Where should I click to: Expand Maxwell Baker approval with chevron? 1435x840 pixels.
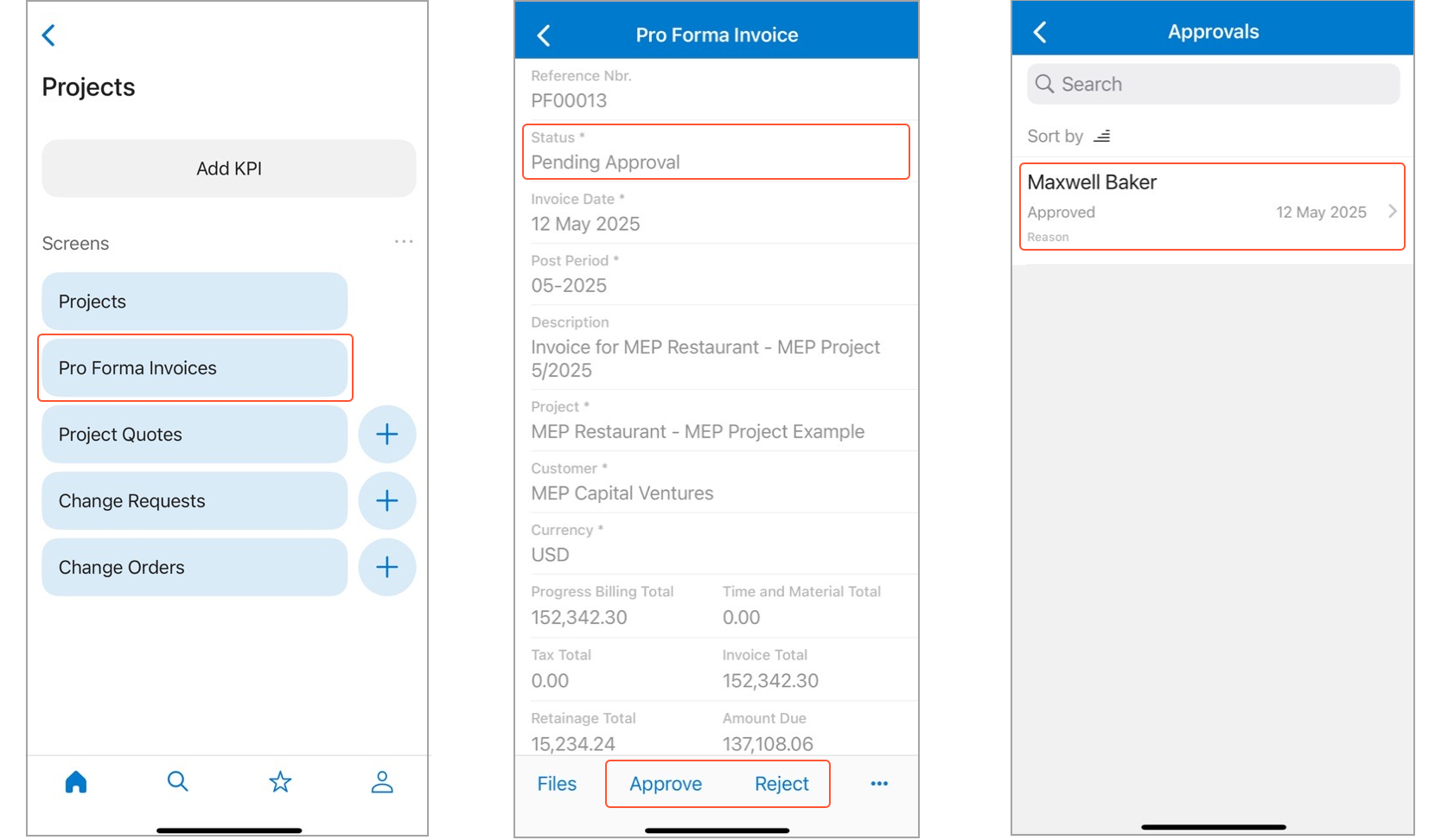click(x=1392, y=212)
